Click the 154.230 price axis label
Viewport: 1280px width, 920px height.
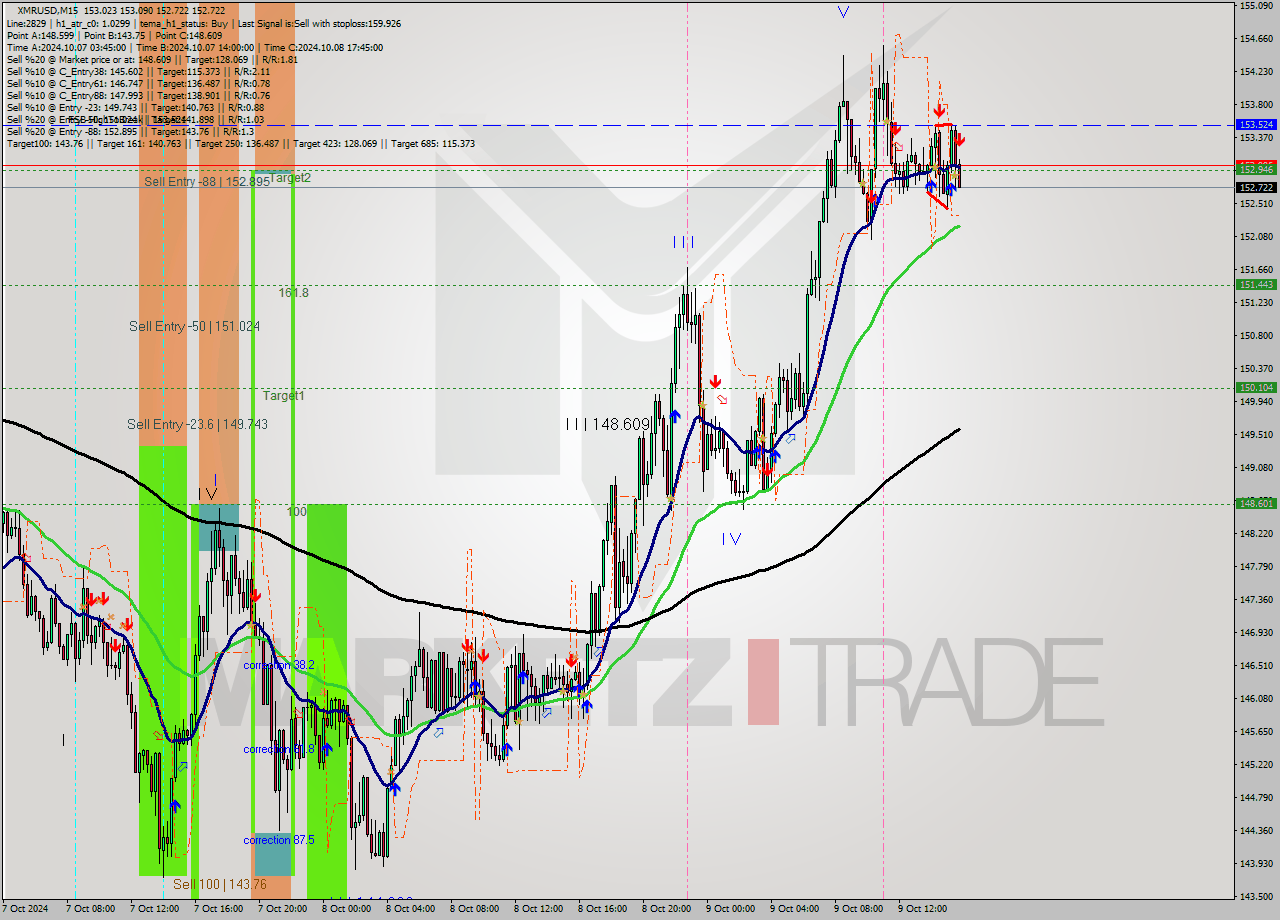coord(1256,72)
